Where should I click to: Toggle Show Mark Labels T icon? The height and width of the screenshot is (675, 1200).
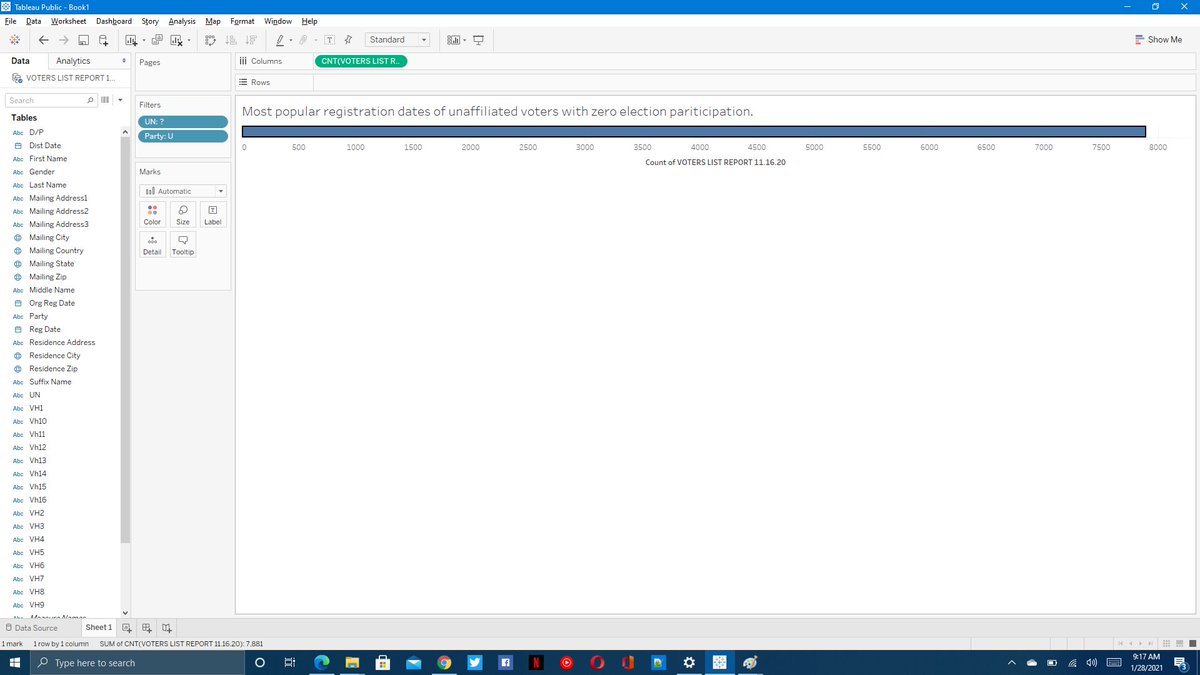pos(330,40)
